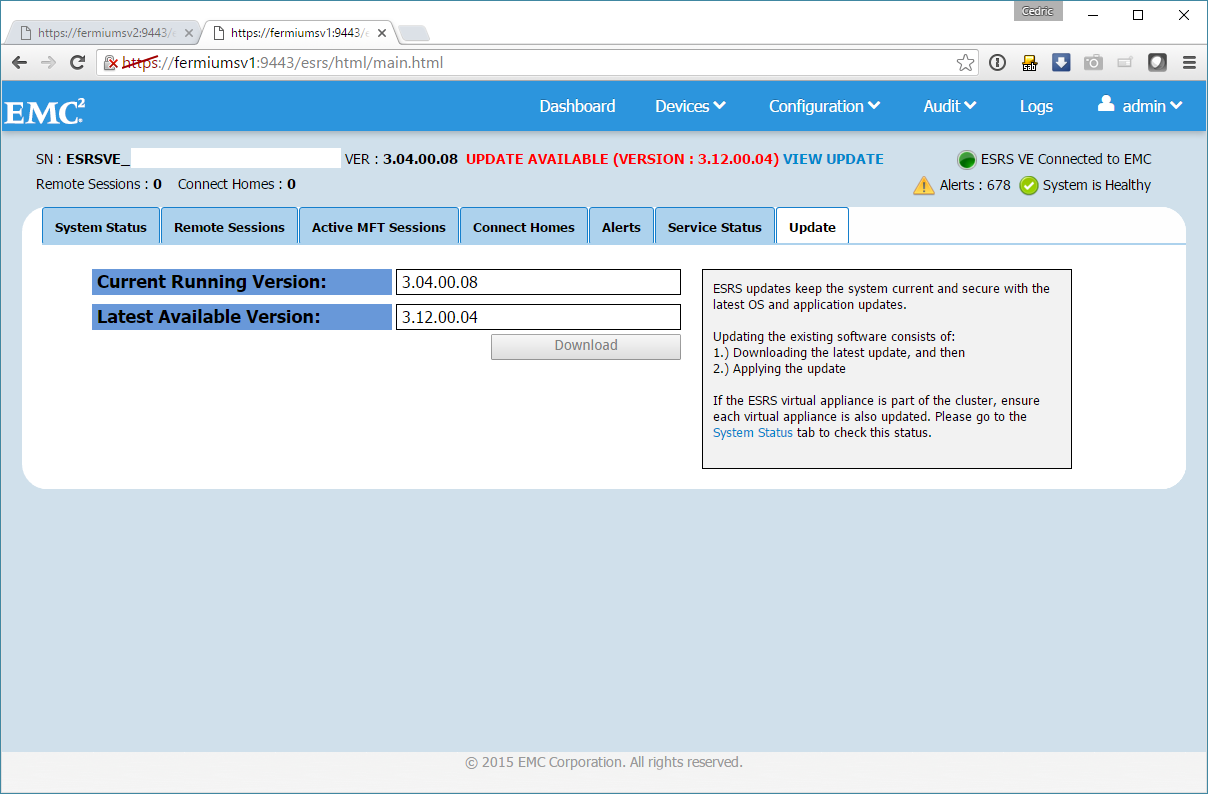This screenshot has height=794, width=1208.
Task: Click the SAB extension icon in toolbar
Action: [x=1029, y=63]
